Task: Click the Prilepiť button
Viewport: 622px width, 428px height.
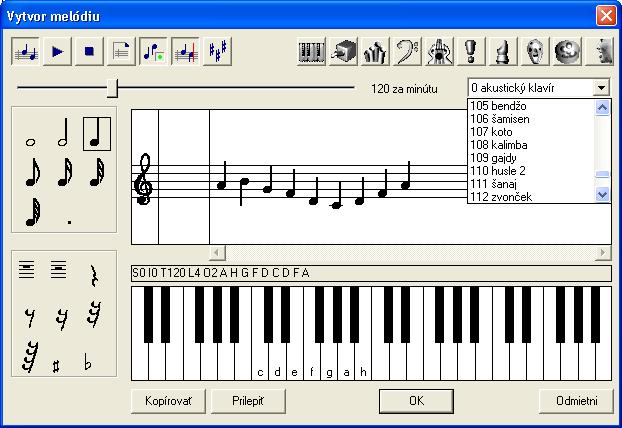Action: click(x=248, y=401)
